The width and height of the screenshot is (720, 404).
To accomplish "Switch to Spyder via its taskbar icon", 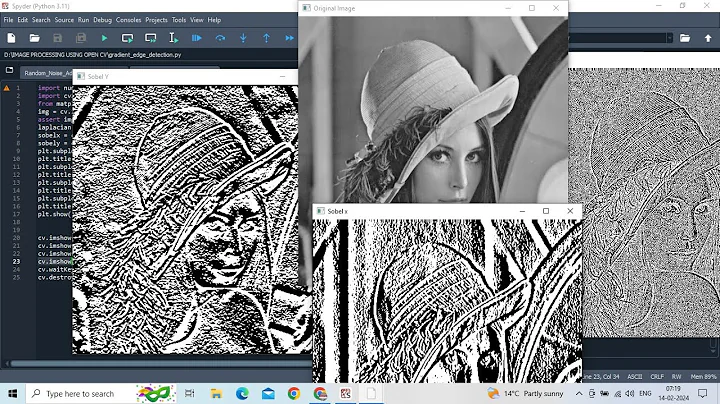I will tap(346, 393).
